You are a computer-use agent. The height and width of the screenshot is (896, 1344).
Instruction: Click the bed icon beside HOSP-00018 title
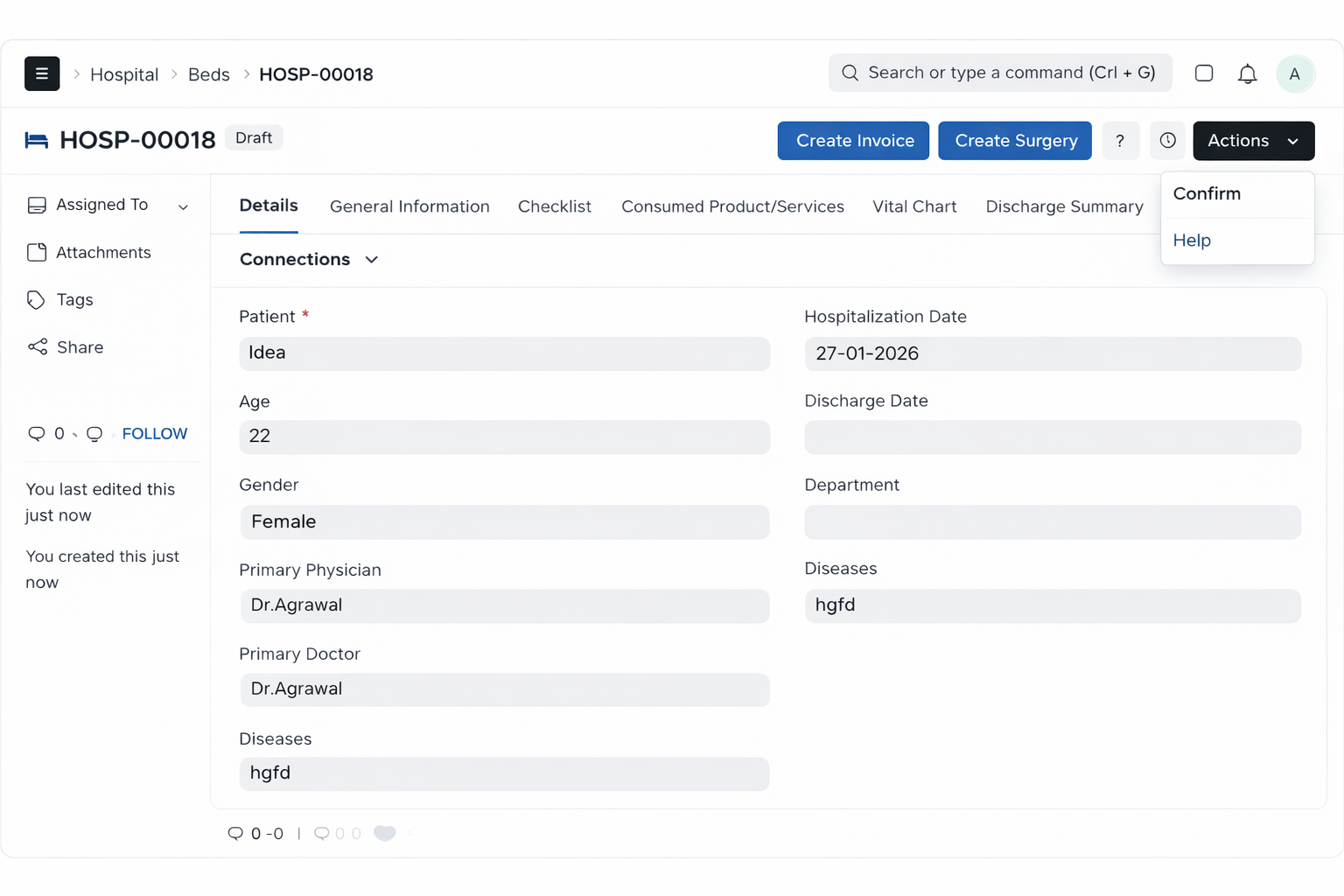point(37,140)
